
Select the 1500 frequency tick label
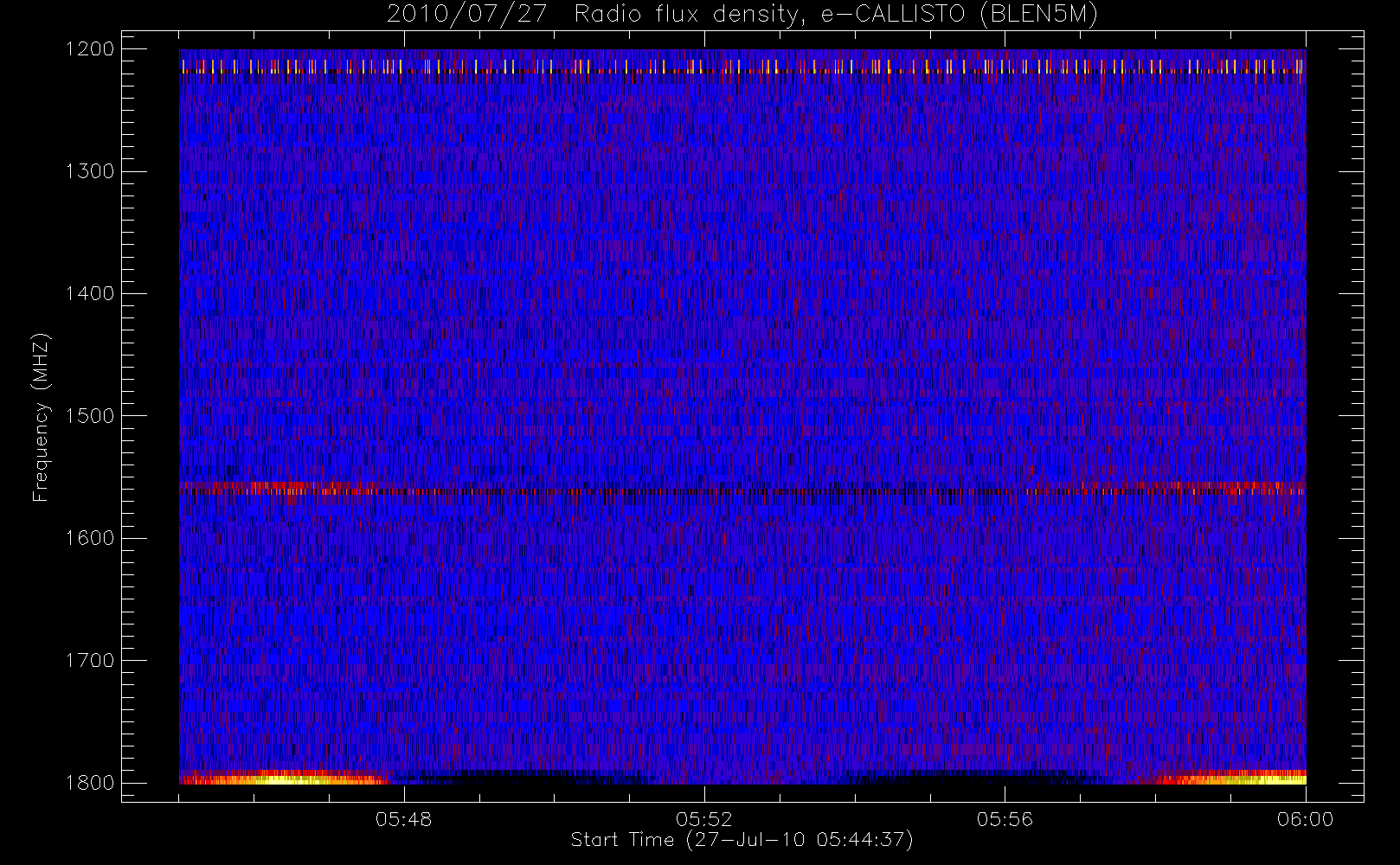click(x=90, y=416)
